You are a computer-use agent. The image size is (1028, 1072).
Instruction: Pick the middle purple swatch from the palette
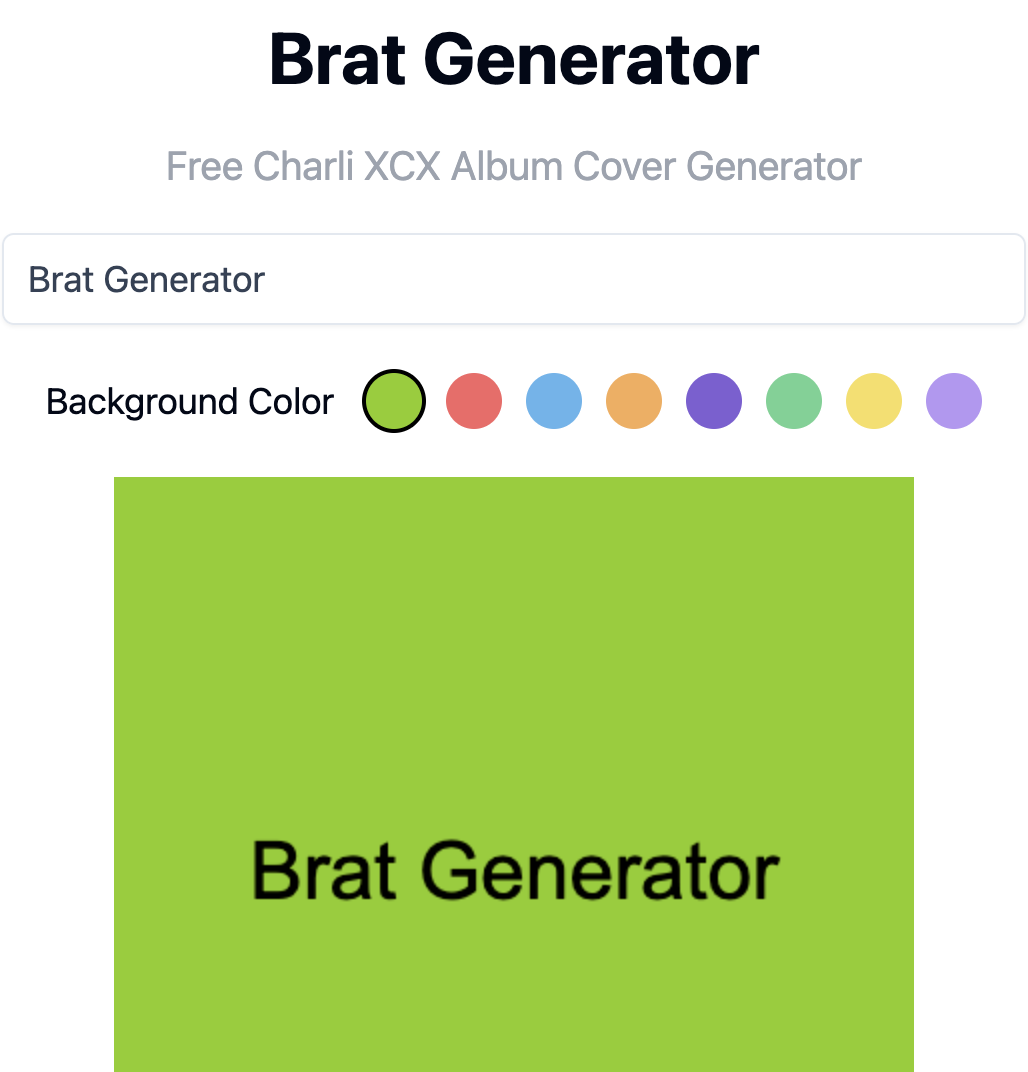713,400
